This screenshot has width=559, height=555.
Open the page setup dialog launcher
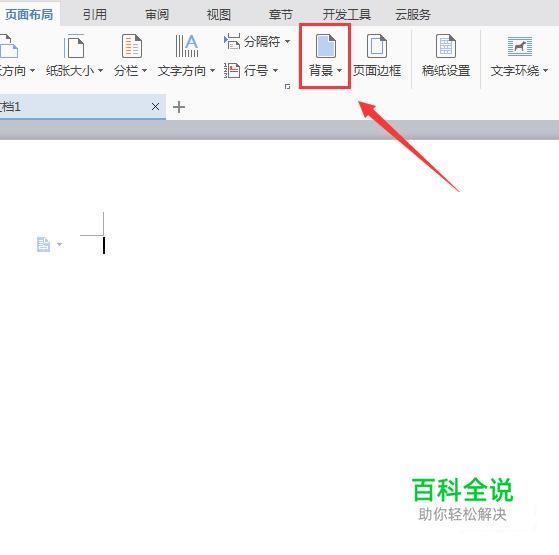pos(287,87)
